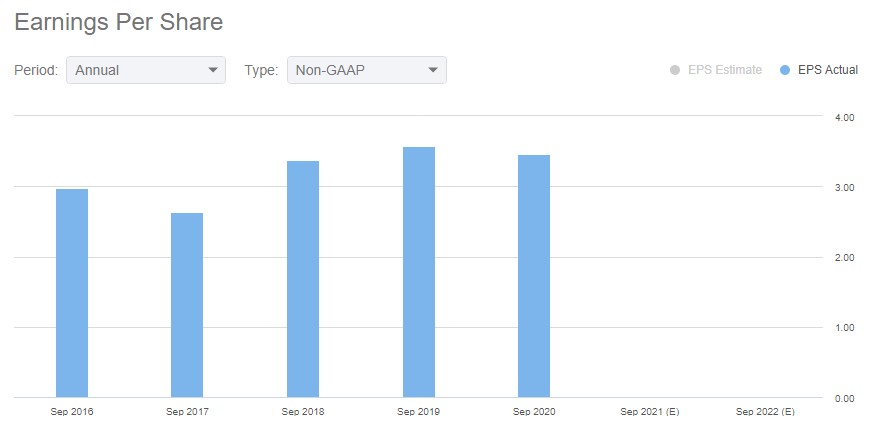
Task: Click the Sep 2021 (E) axis label
Action: (x=650, y=412)
